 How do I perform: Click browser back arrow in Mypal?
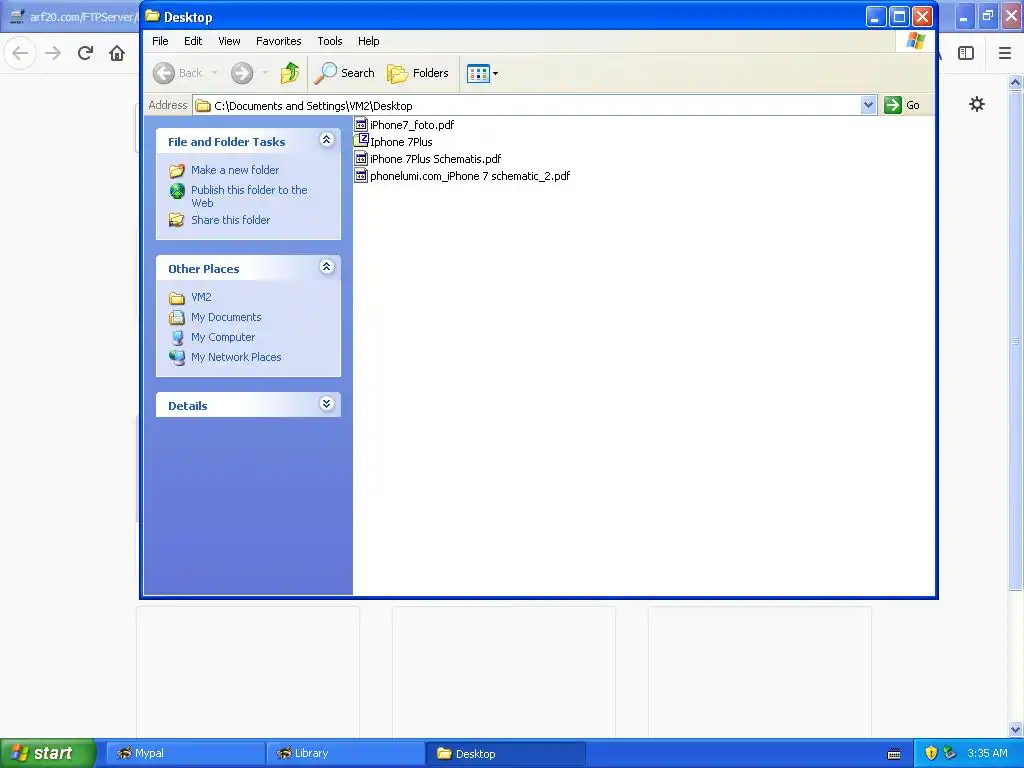[20, 53]
